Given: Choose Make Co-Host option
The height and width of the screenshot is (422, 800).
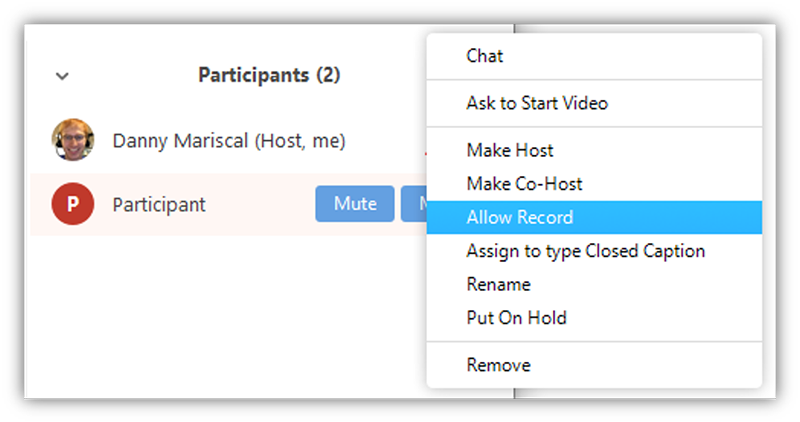Looking at the screenshot, I should point(524,184).
